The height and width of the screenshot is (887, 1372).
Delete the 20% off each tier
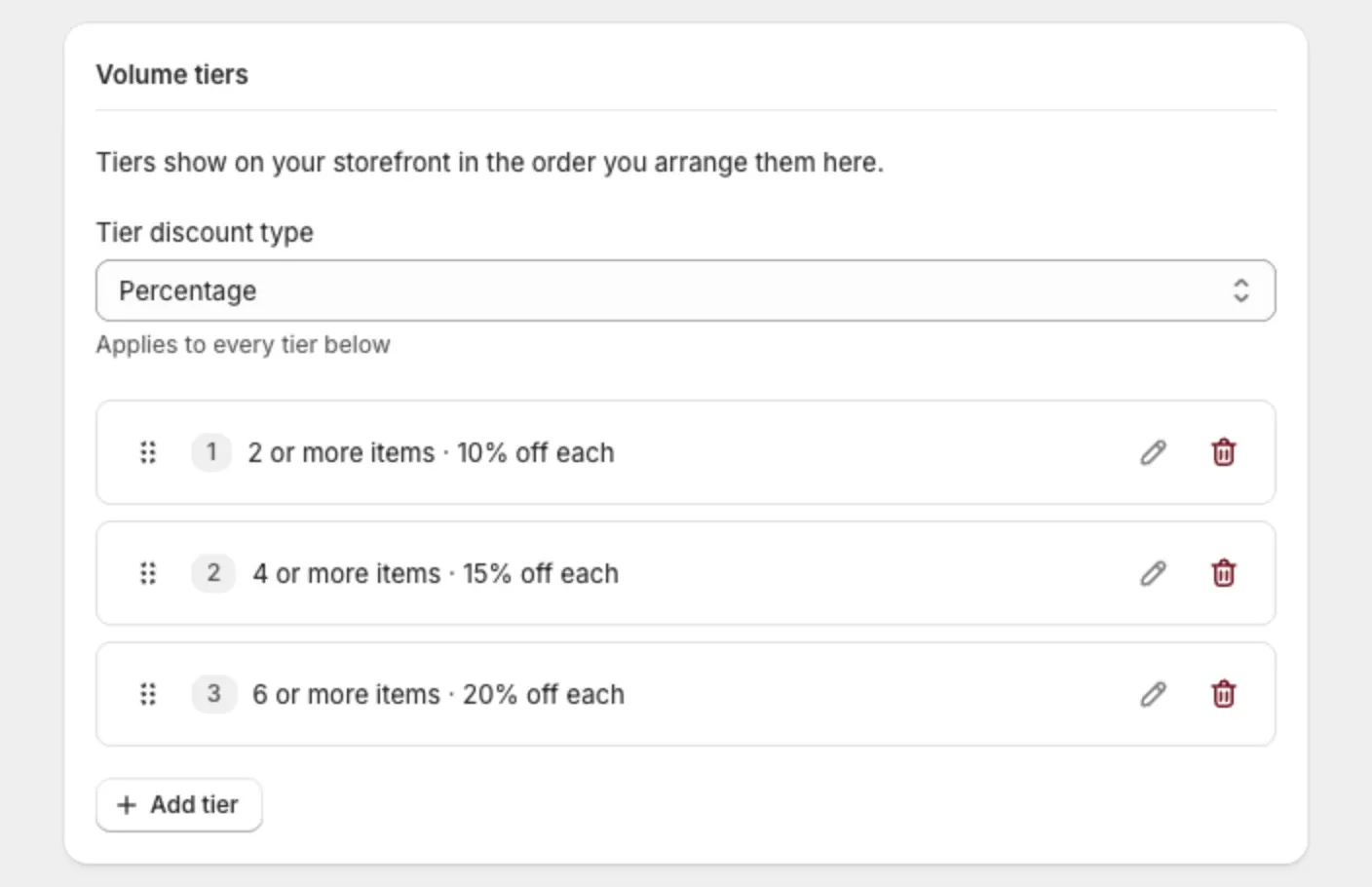[x=1223, y=694]
